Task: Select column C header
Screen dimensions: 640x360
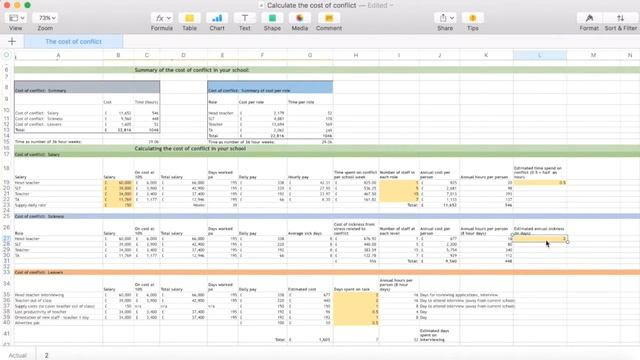Action: click(x=147, y=55)
